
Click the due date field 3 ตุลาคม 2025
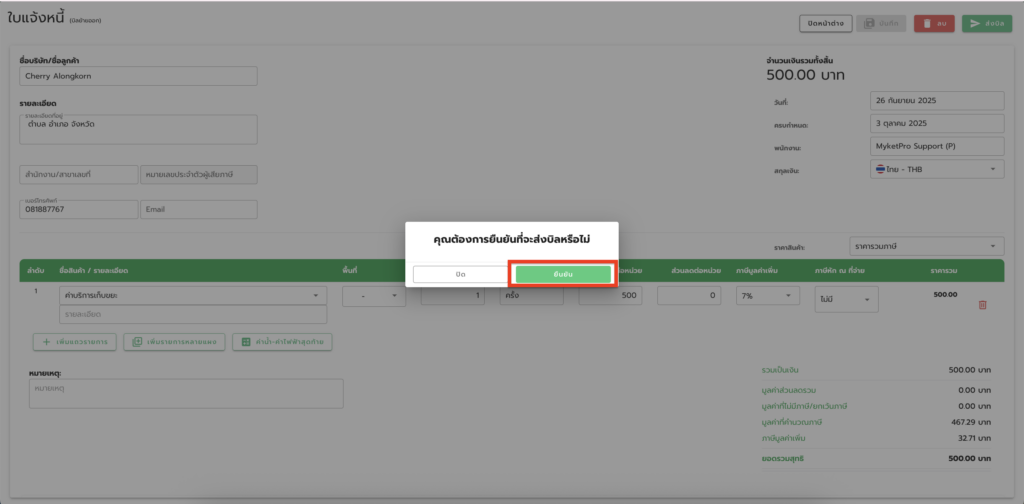coord(936,124)
